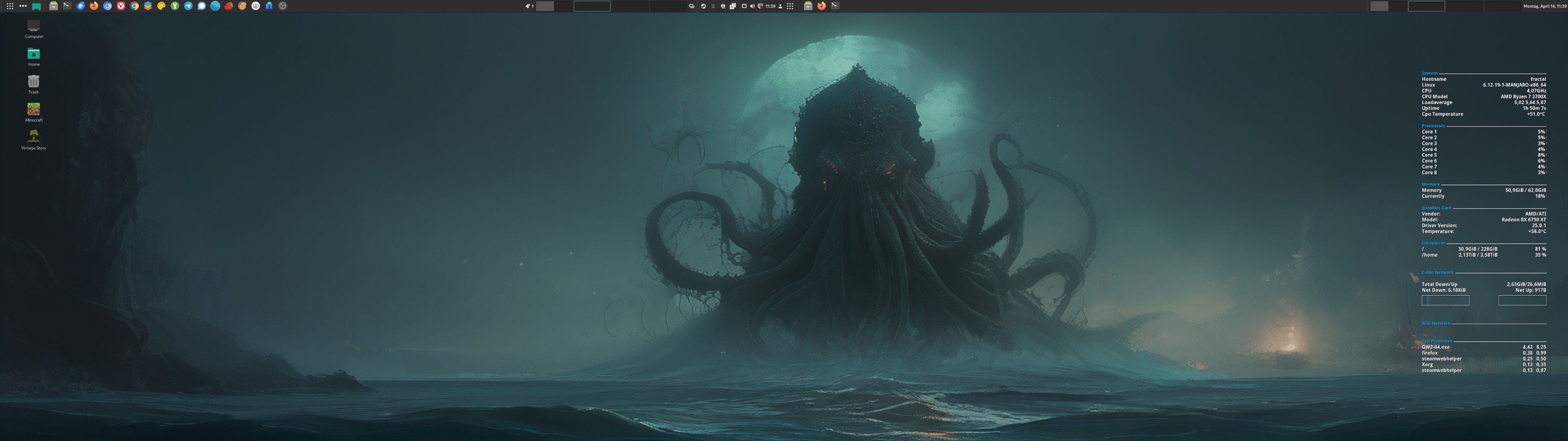Open the notification bell with count 1
The image size is (1568, 441).
pos(529,6)
